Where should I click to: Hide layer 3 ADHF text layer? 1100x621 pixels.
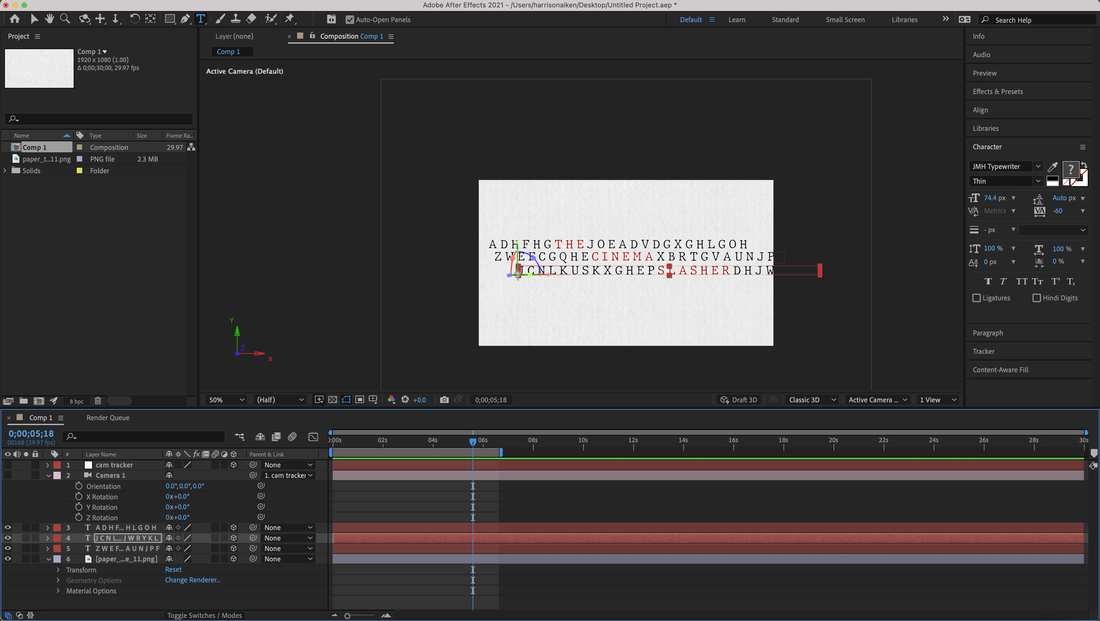(8, 528)
